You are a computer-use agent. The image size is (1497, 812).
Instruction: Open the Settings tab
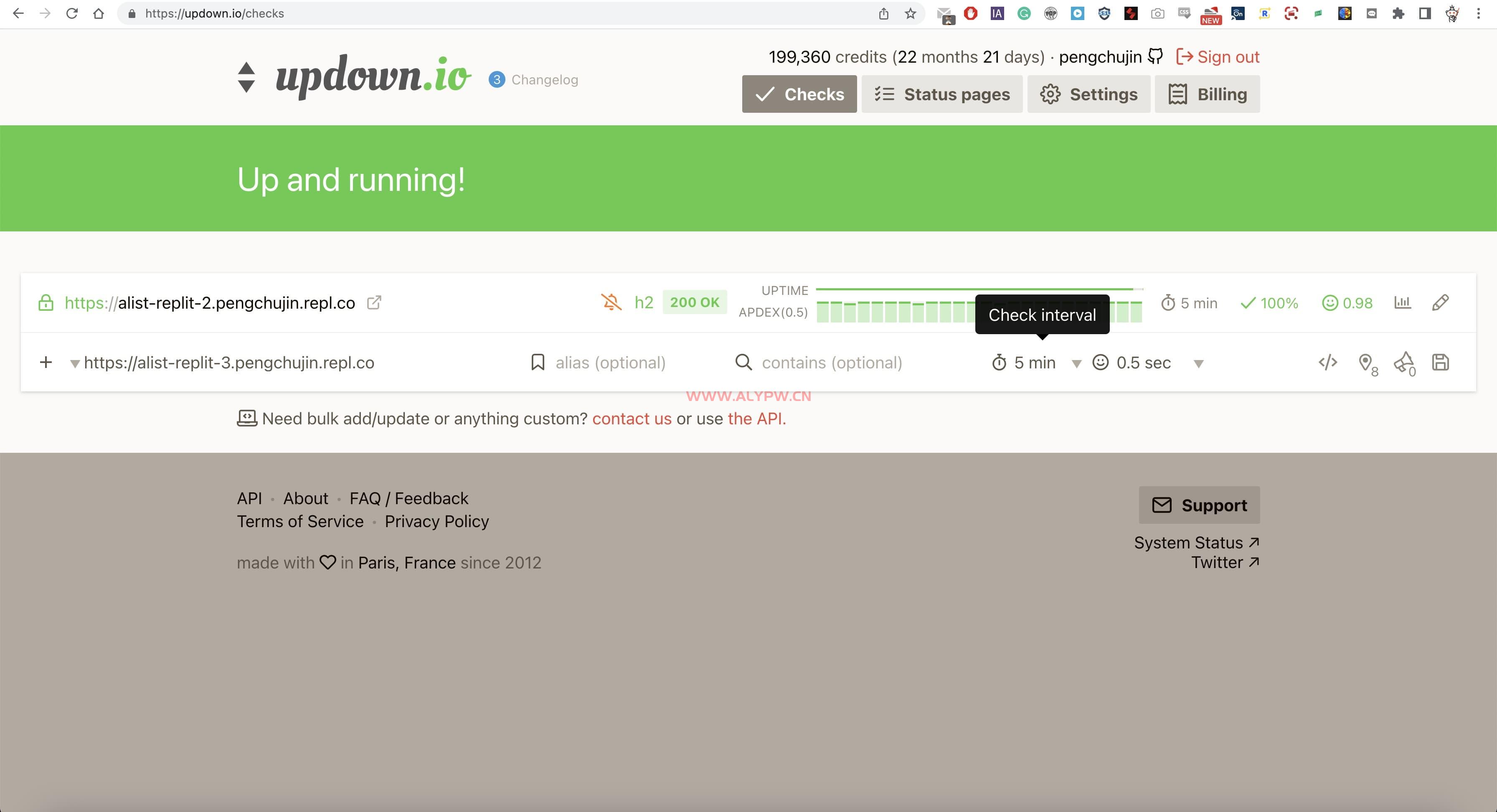1088,94
